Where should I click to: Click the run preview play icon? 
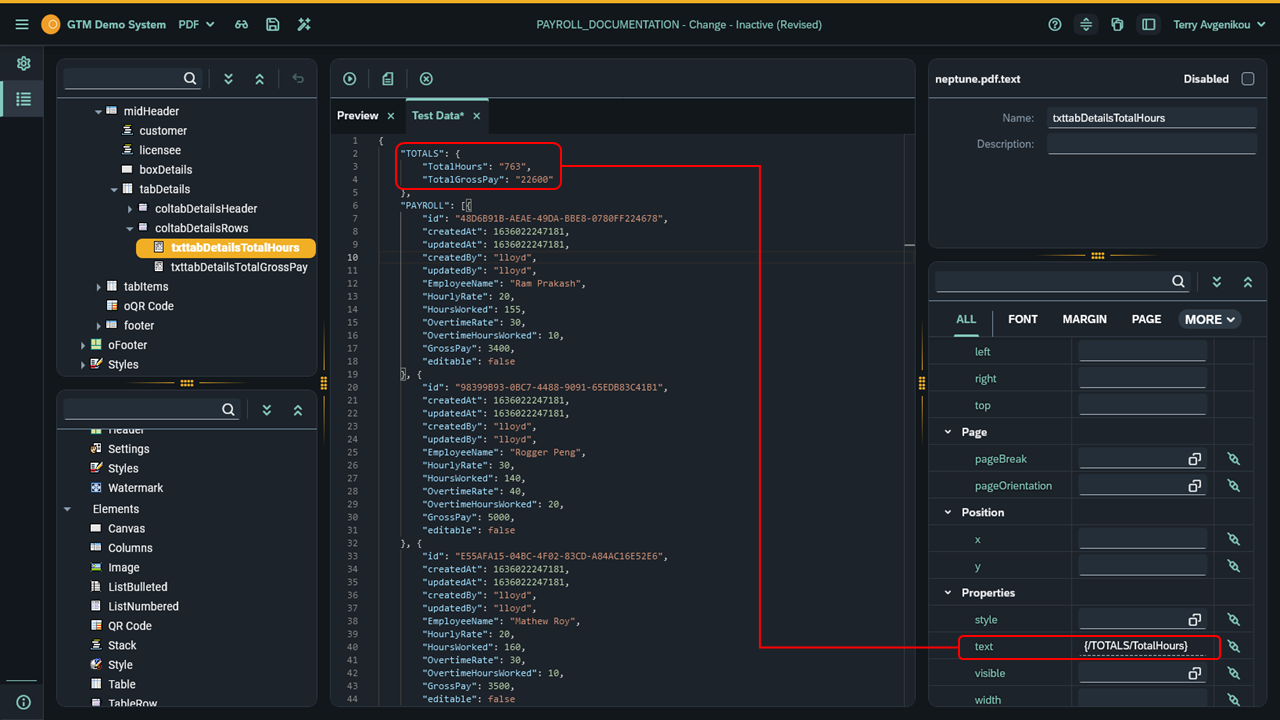[x=350, y=79]
